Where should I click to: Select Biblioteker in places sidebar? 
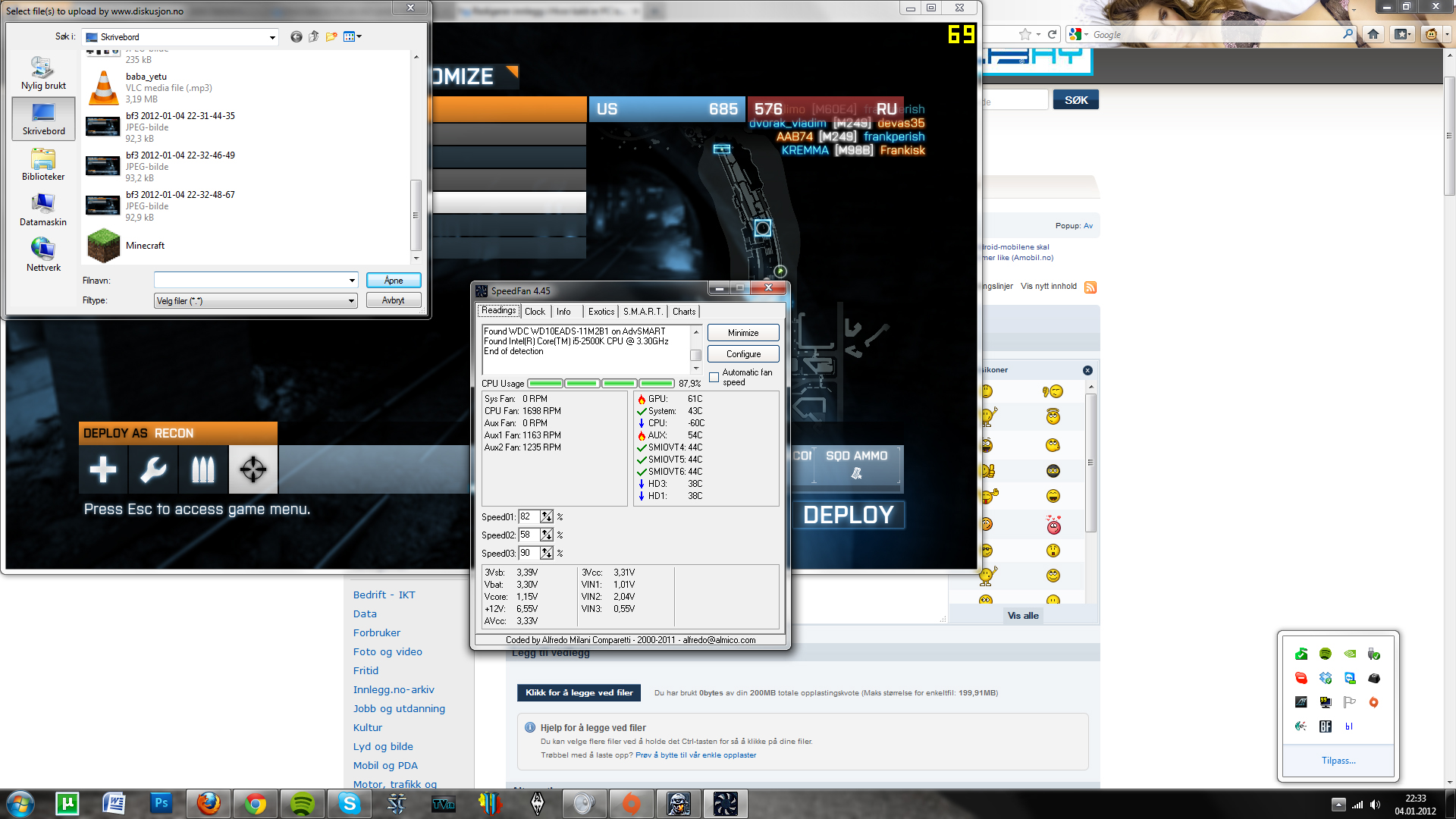pyautogui.click(x=43, y=165)
